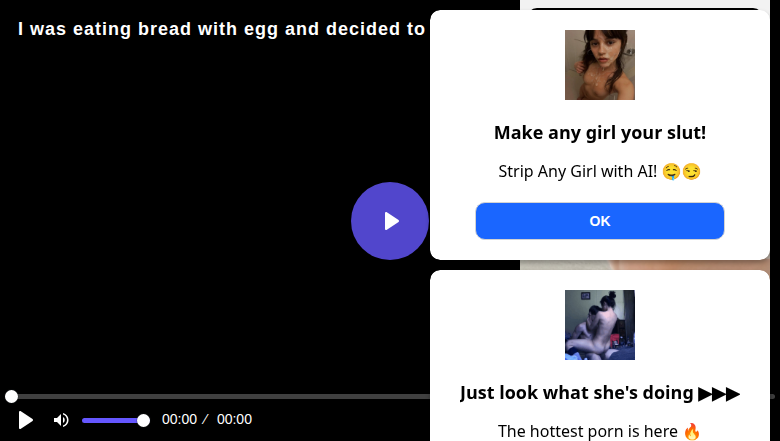This screenshot has height=441, width=780.
Task: Click the empty black video area
Action: tap(199, 199)
